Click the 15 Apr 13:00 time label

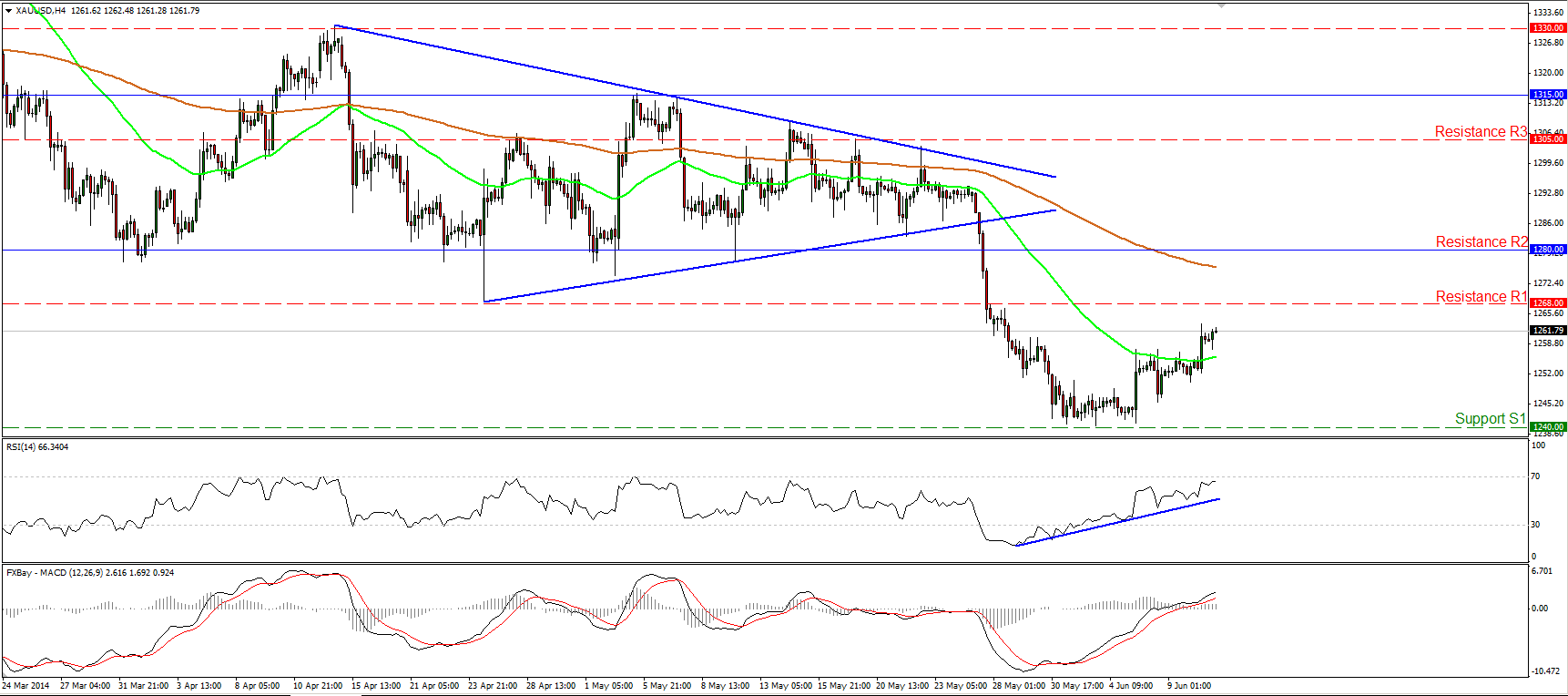(376, 686)
